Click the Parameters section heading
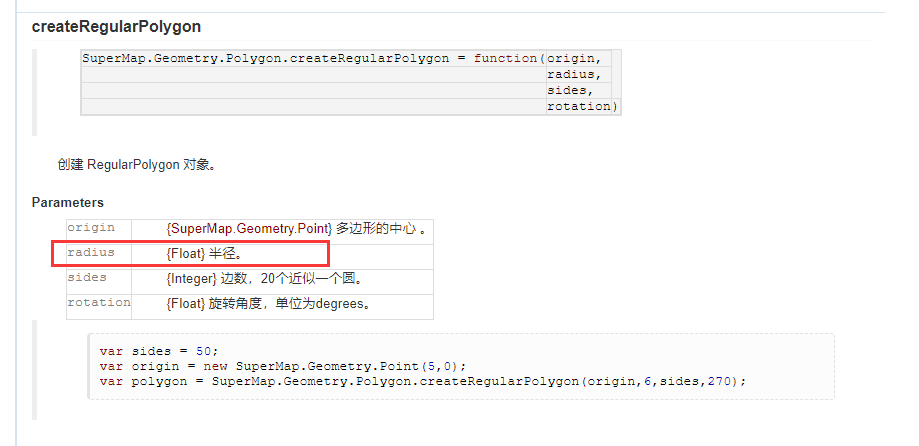Viewport: 919px width, 446px height. [67, 203]
